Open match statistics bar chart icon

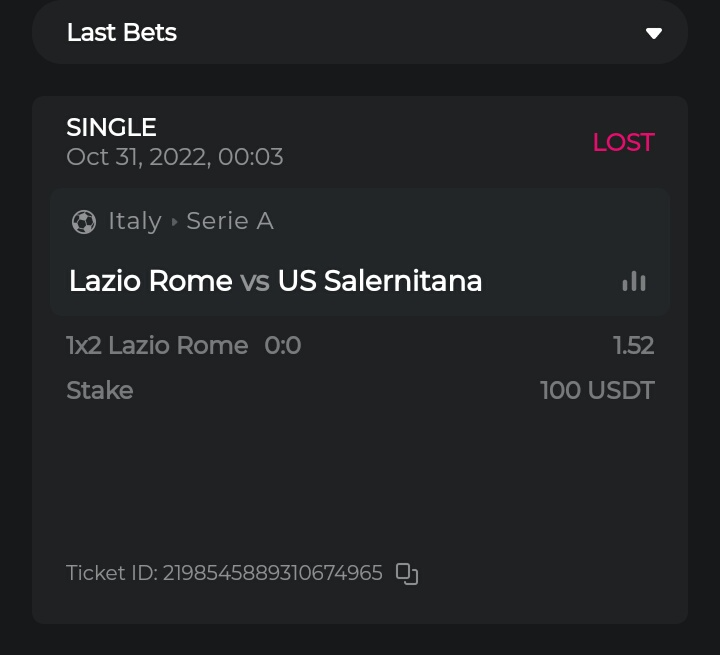tap(634, 281)
